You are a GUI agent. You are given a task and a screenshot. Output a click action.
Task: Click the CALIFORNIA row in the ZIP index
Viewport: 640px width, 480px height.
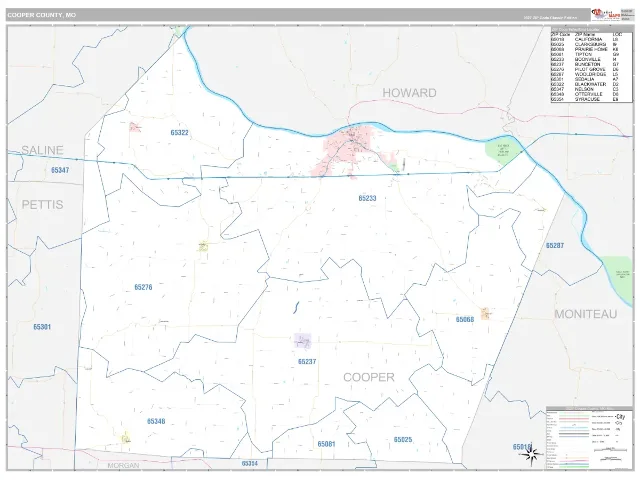(585, 40)
